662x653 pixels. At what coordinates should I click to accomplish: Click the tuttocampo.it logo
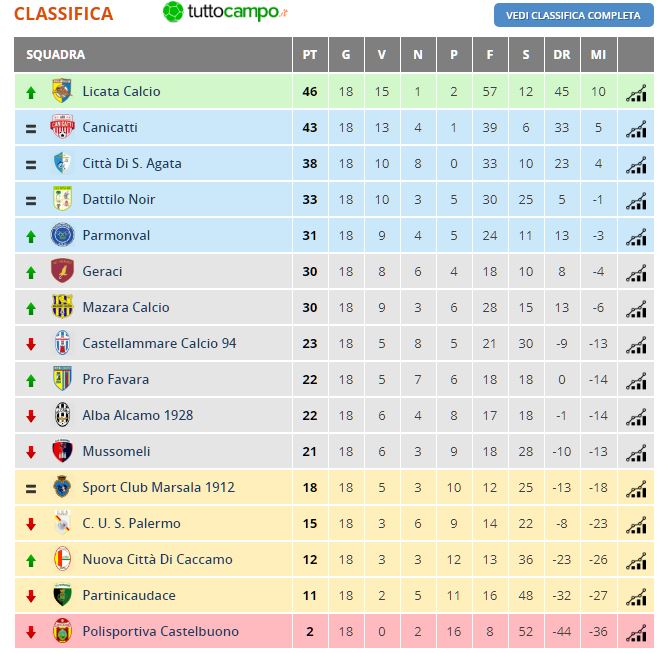pos(225,12)
